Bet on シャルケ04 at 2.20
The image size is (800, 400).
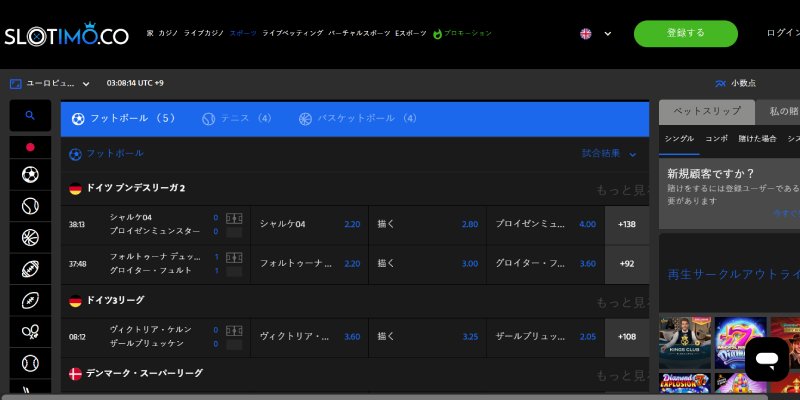pos(310,224)
